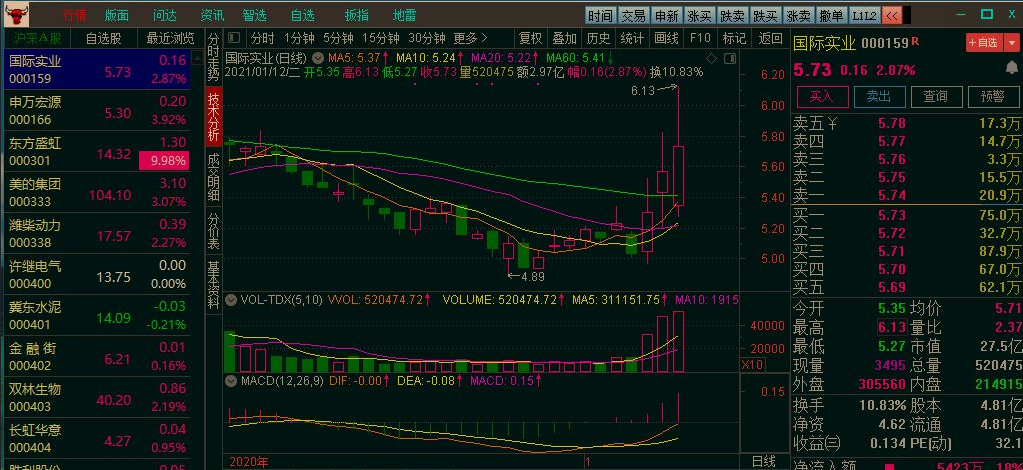Open the 资讯 menu
This screenshot has height=470, width=1023.
click(212, 15)
